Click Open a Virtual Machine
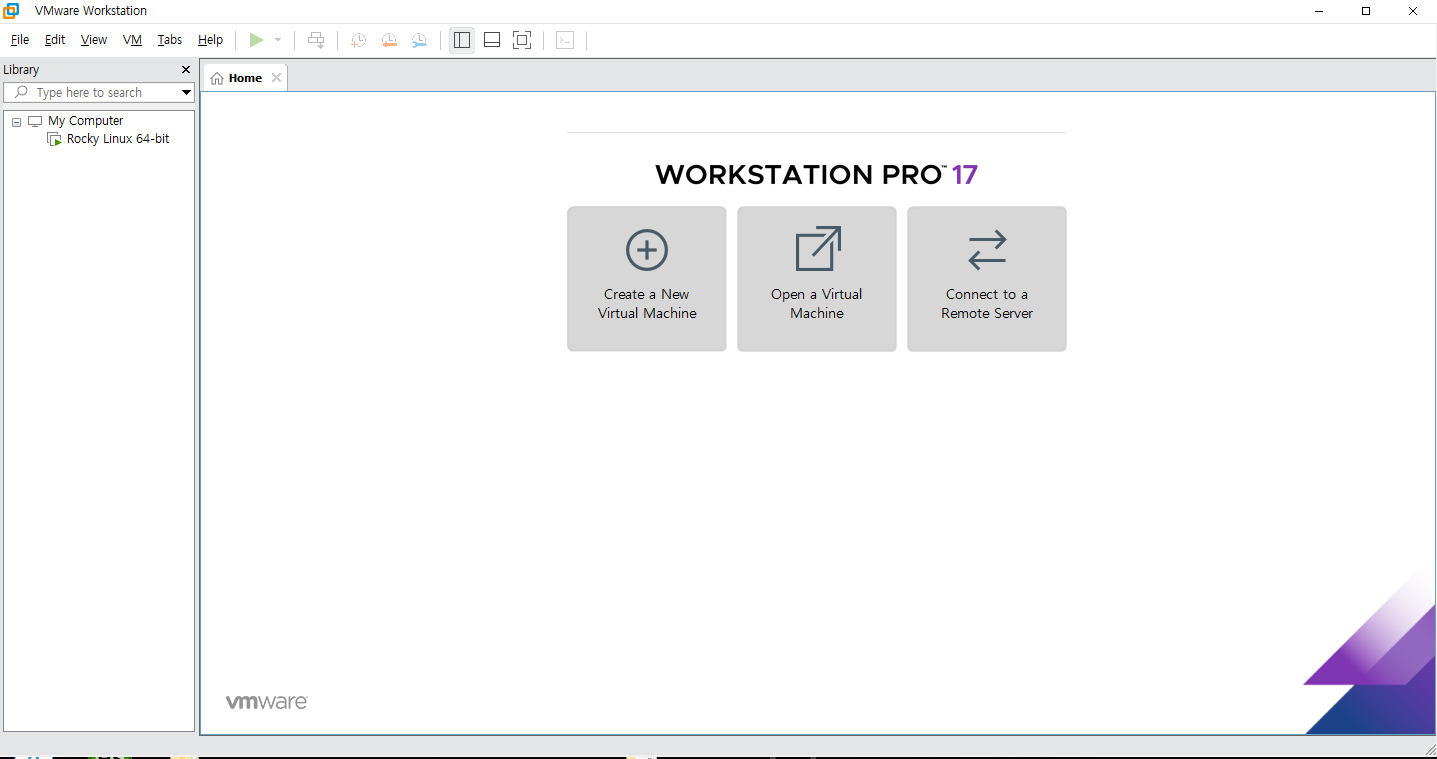Screen dimensions: 1437x759 [817, 279]
